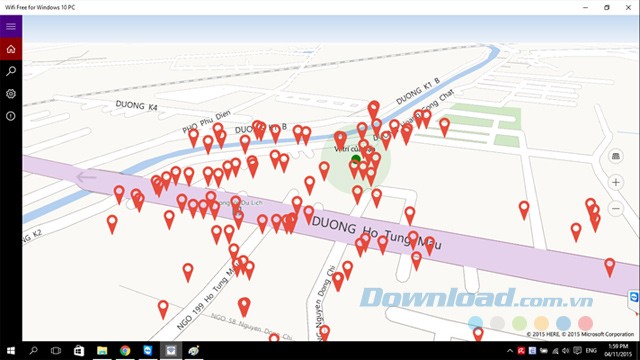Open the hamburger menu in the sidebar
This screenshot has height=360, width=640.
point(11,27)
